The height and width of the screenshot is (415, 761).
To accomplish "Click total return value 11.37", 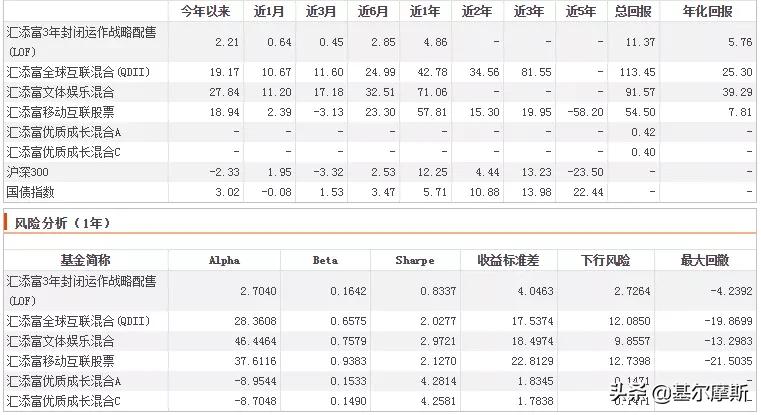I will tap(640, 42).
